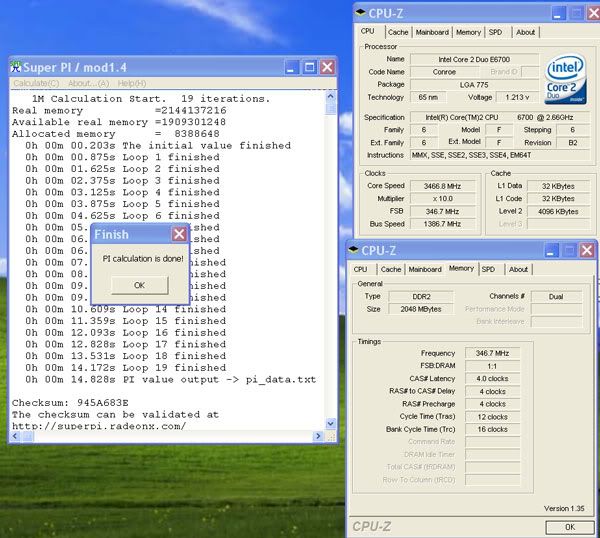
Task: Click the CPU-Z icon in top window title
Action: [x=361, y=13]
